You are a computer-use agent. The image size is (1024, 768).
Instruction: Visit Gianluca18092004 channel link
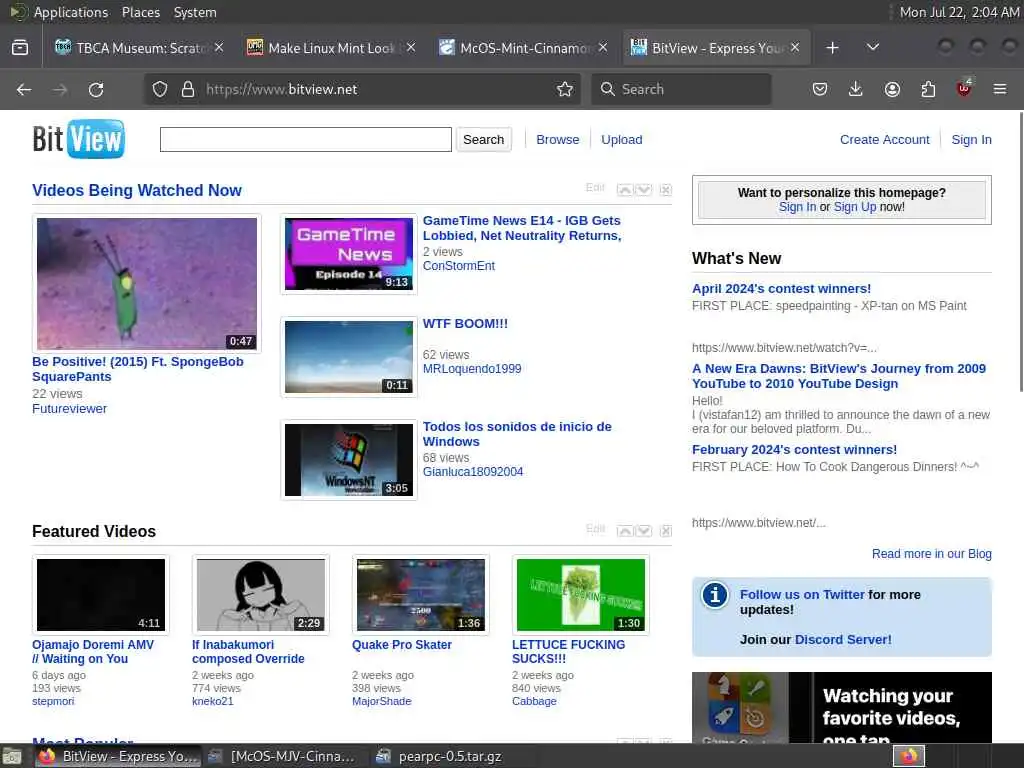pos(473,472)
